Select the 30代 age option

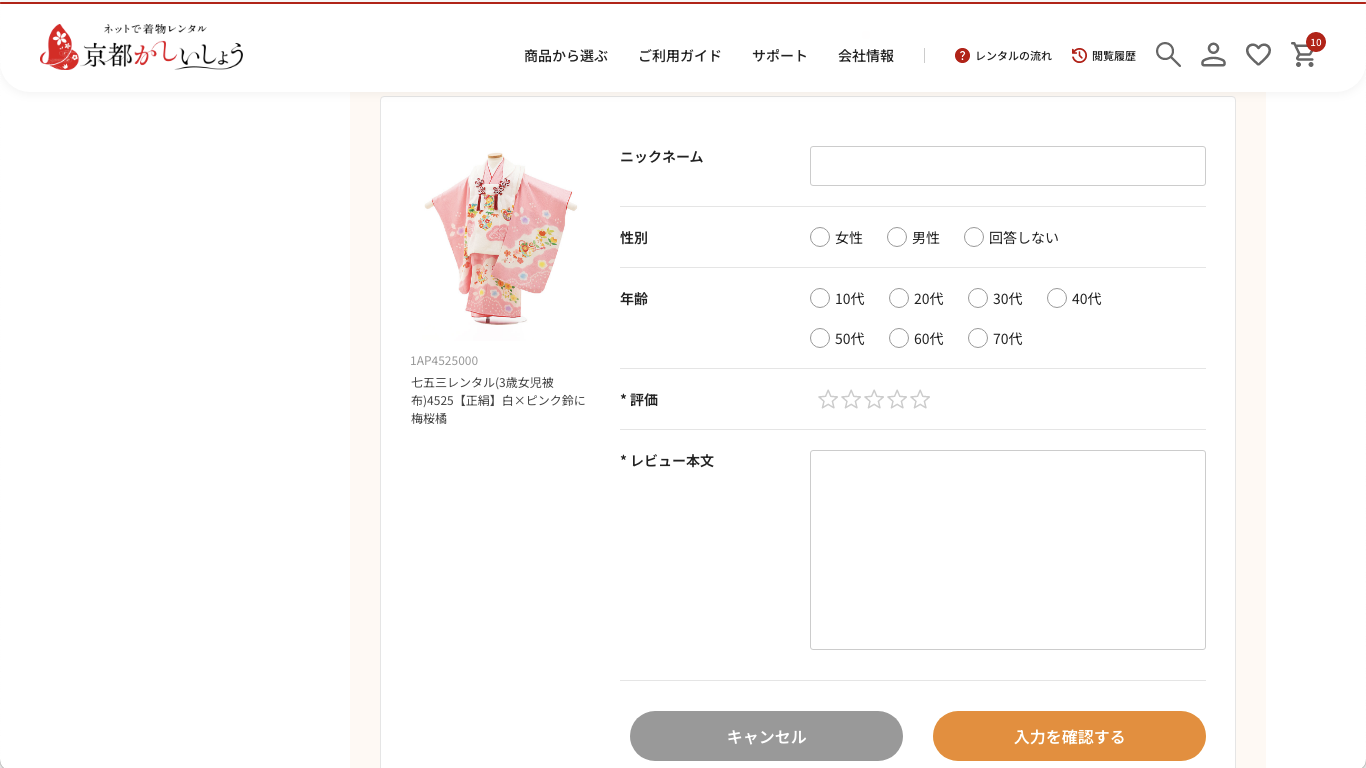(978, 298)
